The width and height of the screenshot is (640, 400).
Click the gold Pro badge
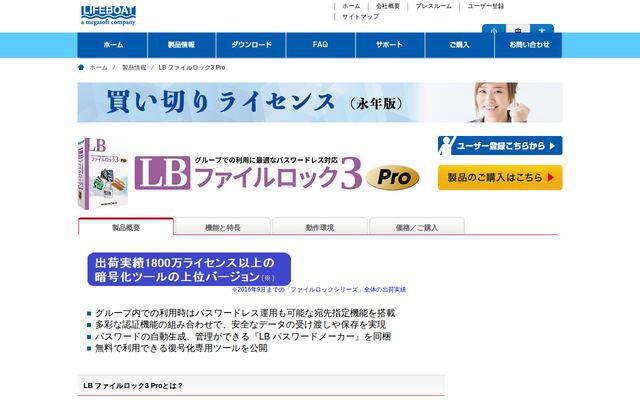(x=393, y=178)
